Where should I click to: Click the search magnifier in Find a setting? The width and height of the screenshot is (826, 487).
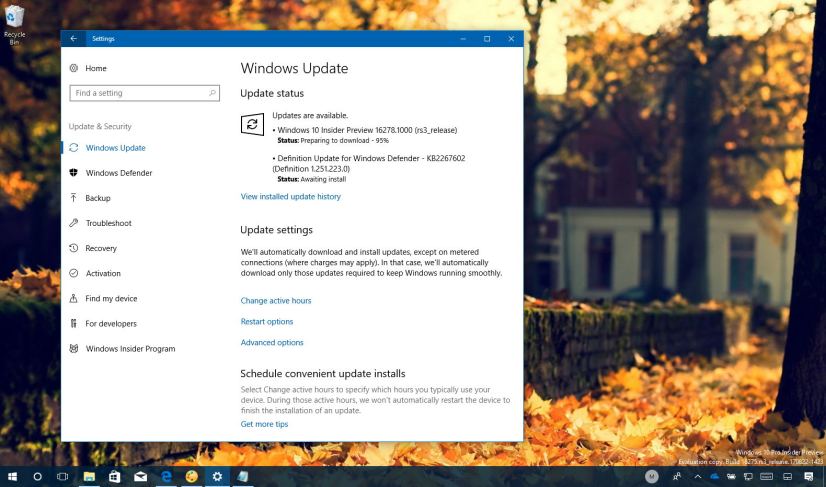[x=212, y=93]
